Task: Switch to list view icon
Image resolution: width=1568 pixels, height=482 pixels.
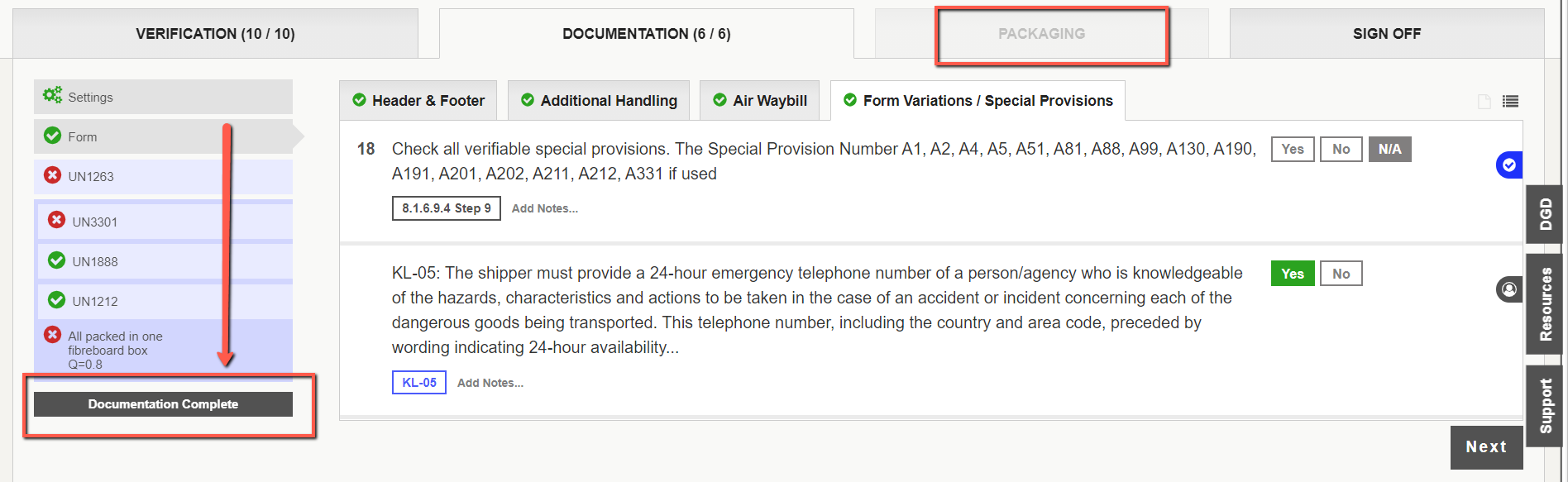Action: click(1510, 101)
